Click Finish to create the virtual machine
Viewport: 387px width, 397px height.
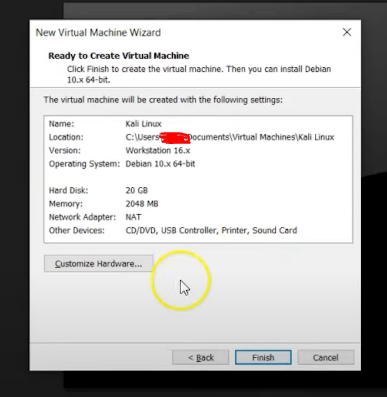263,357
